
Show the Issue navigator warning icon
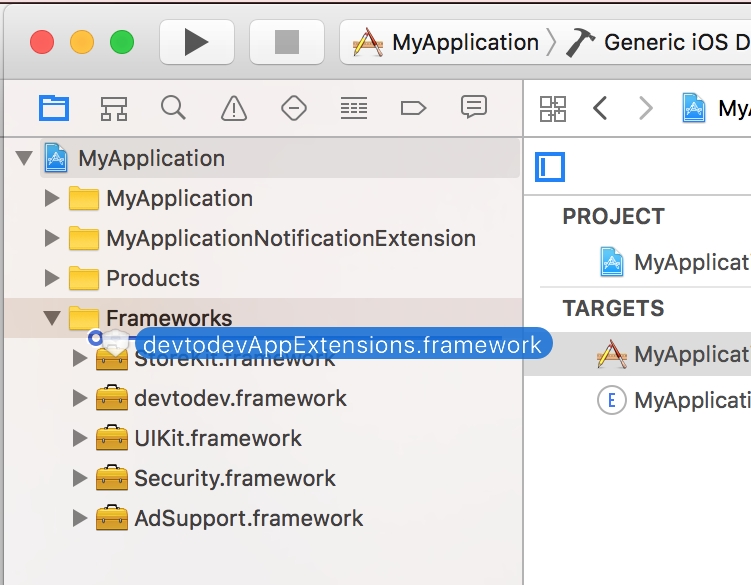point(234,108)
